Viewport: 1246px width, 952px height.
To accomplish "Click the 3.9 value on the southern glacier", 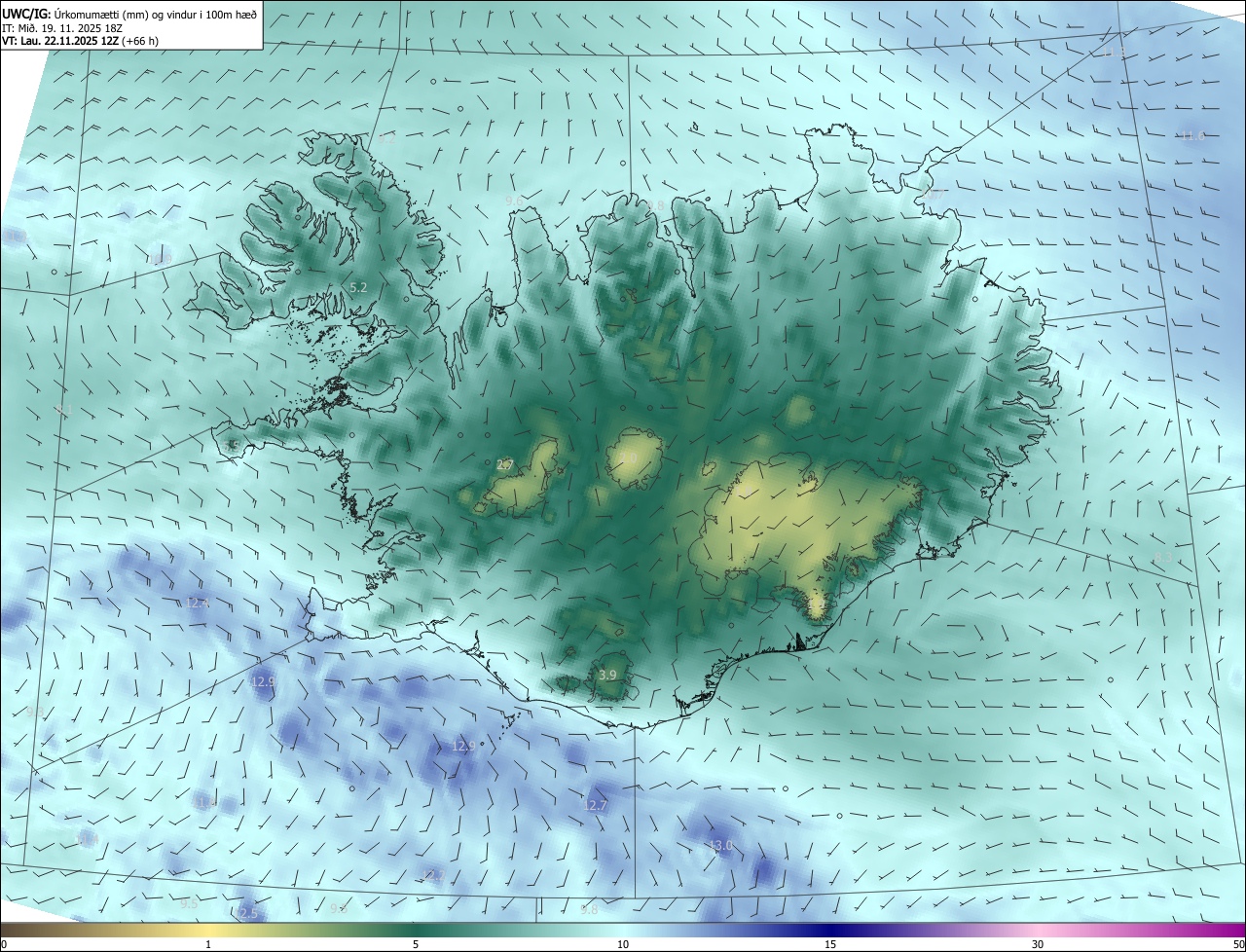I will coord(607,675).
